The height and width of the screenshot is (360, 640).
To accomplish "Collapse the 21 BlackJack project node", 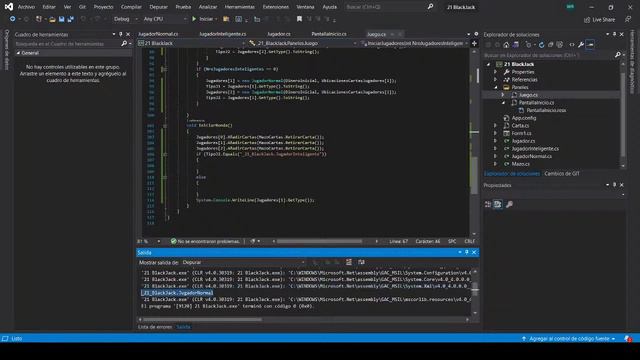I will pyautogui.click(x=489, y=64).
